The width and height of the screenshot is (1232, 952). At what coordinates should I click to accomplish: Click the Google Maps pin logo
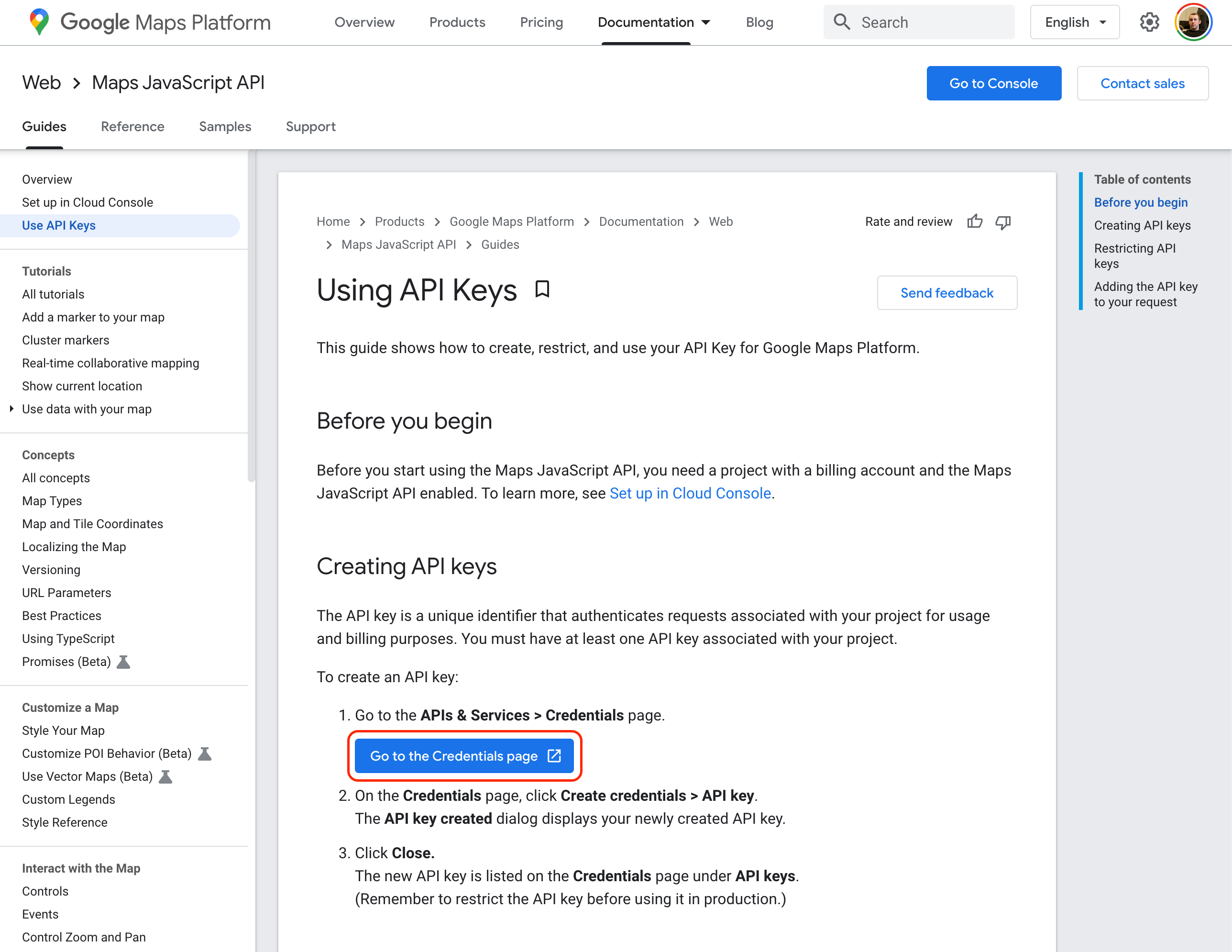[39, 22]
